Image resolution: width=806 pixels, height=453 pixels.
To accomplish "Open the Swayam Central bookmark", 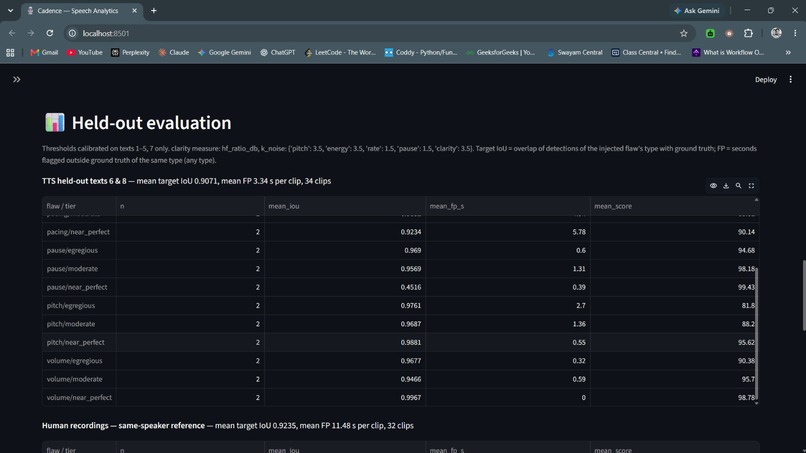I will point(575,52).
